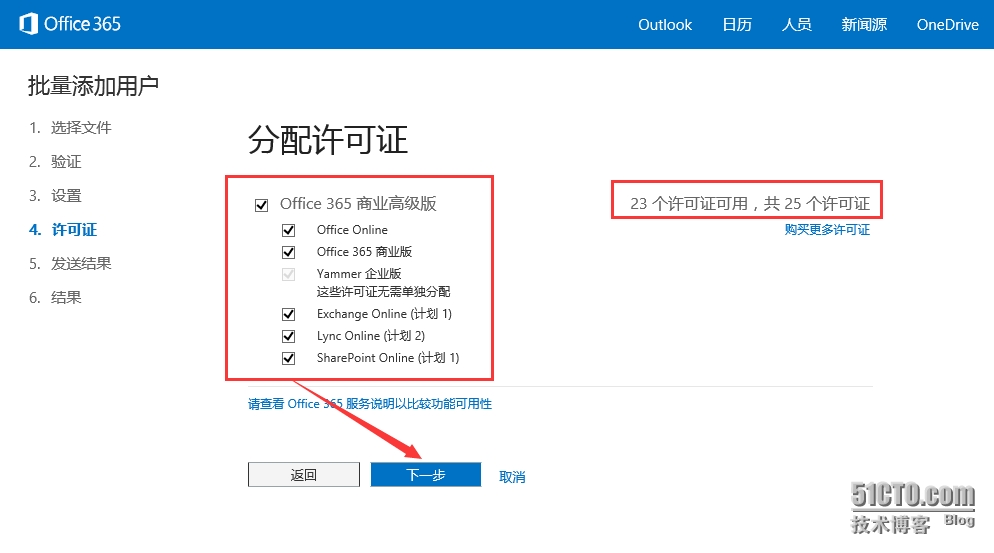
Task: Uncheck the Office 365 商业高级版 checkbox
Action: (x=262, y=205)
